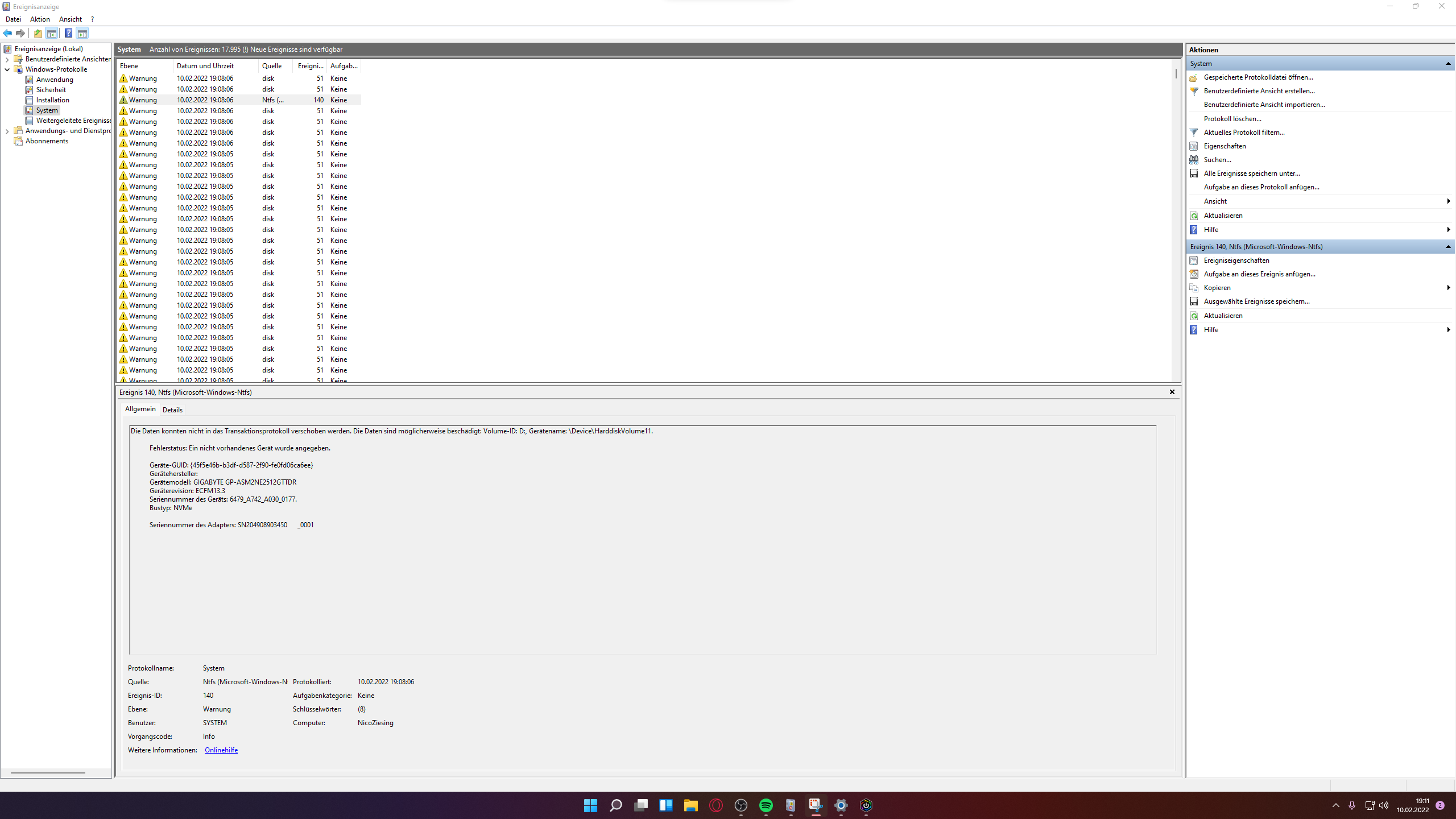Switch to the Details tab
This screenshot has height=819, width=1456.
[172, 409]
